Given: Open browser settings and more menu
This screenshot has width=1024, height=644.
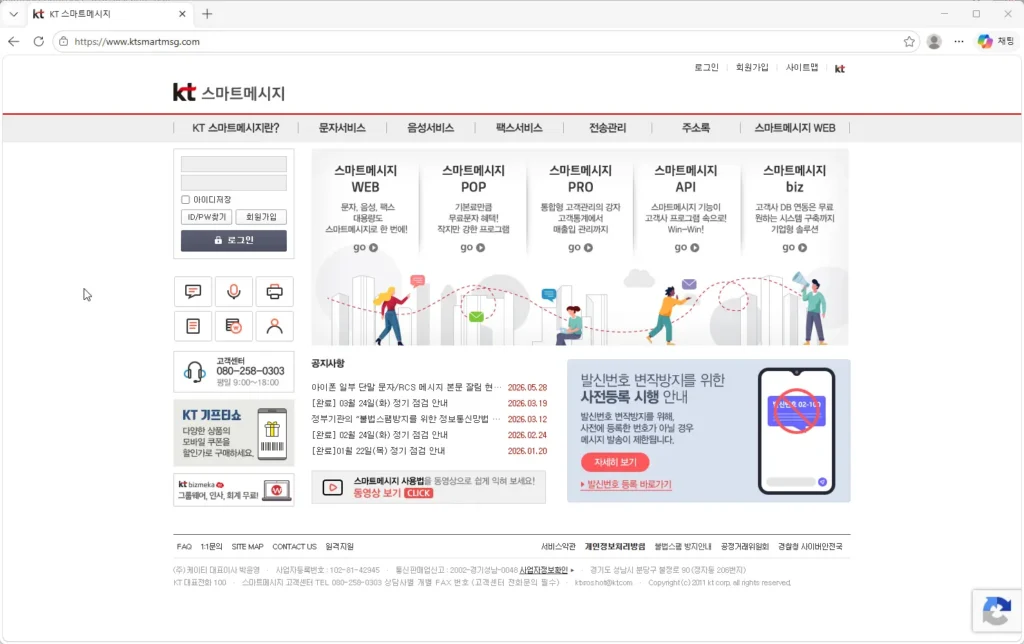Looking at the screenshot, I should point(959,41).
